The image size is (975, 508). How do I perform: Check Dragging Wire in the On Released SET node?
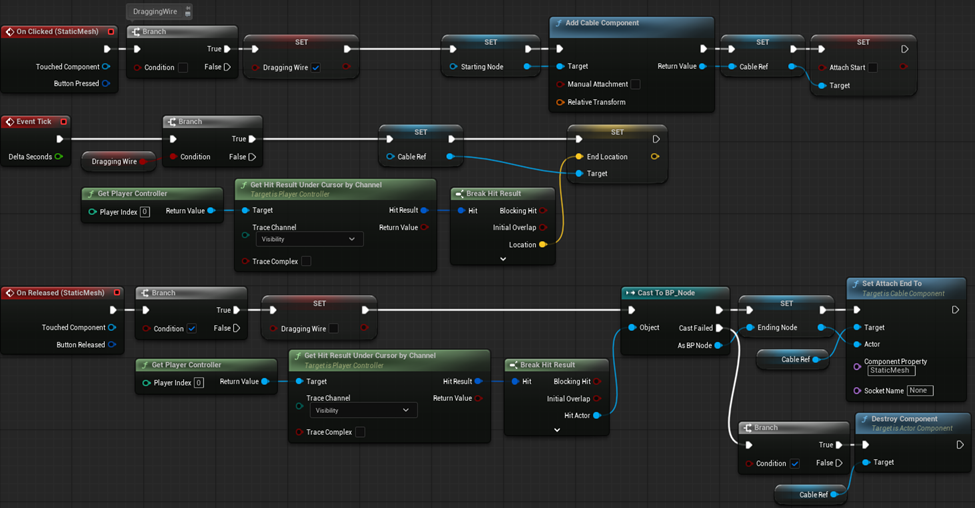coord(334,328)
